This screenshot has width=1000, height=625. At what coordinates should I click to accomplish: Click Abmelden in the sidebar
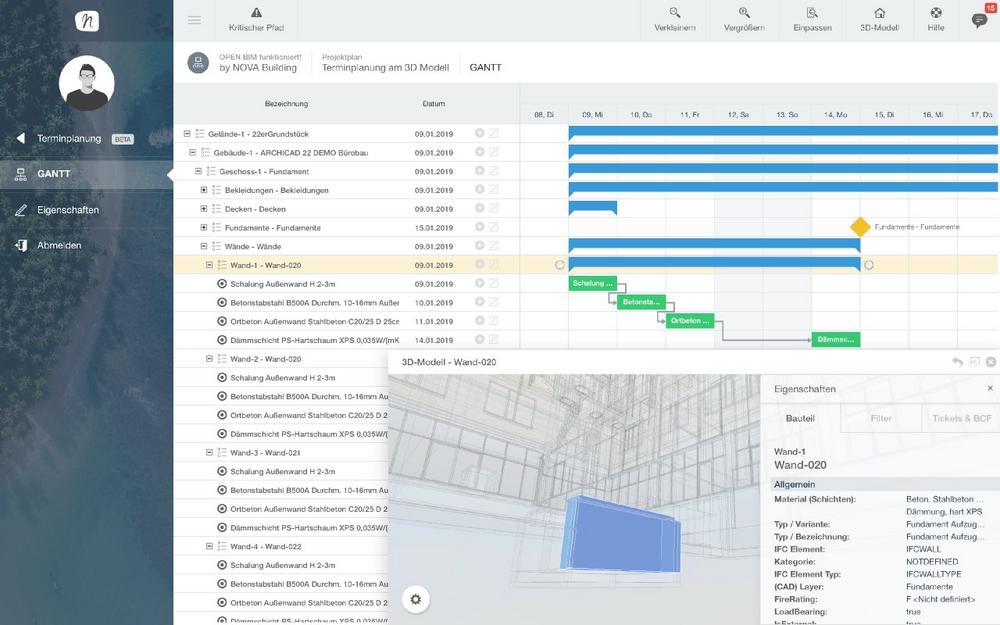point(59,245)
